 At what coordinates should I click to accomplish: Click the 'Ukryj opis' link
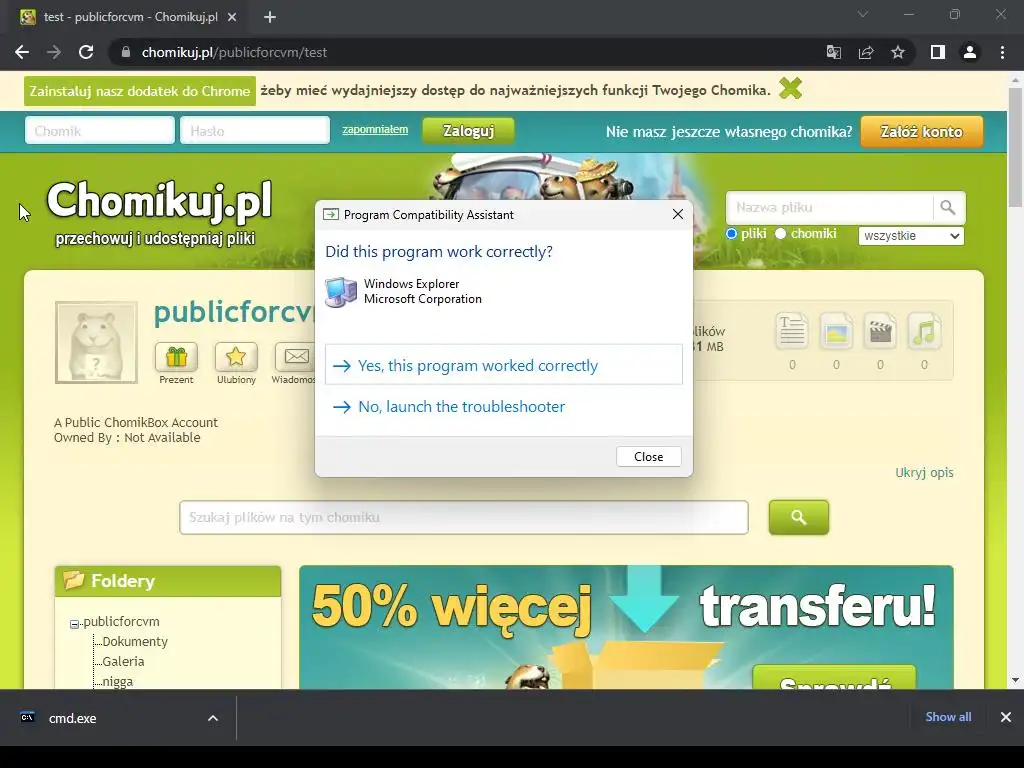pos(924,472)
